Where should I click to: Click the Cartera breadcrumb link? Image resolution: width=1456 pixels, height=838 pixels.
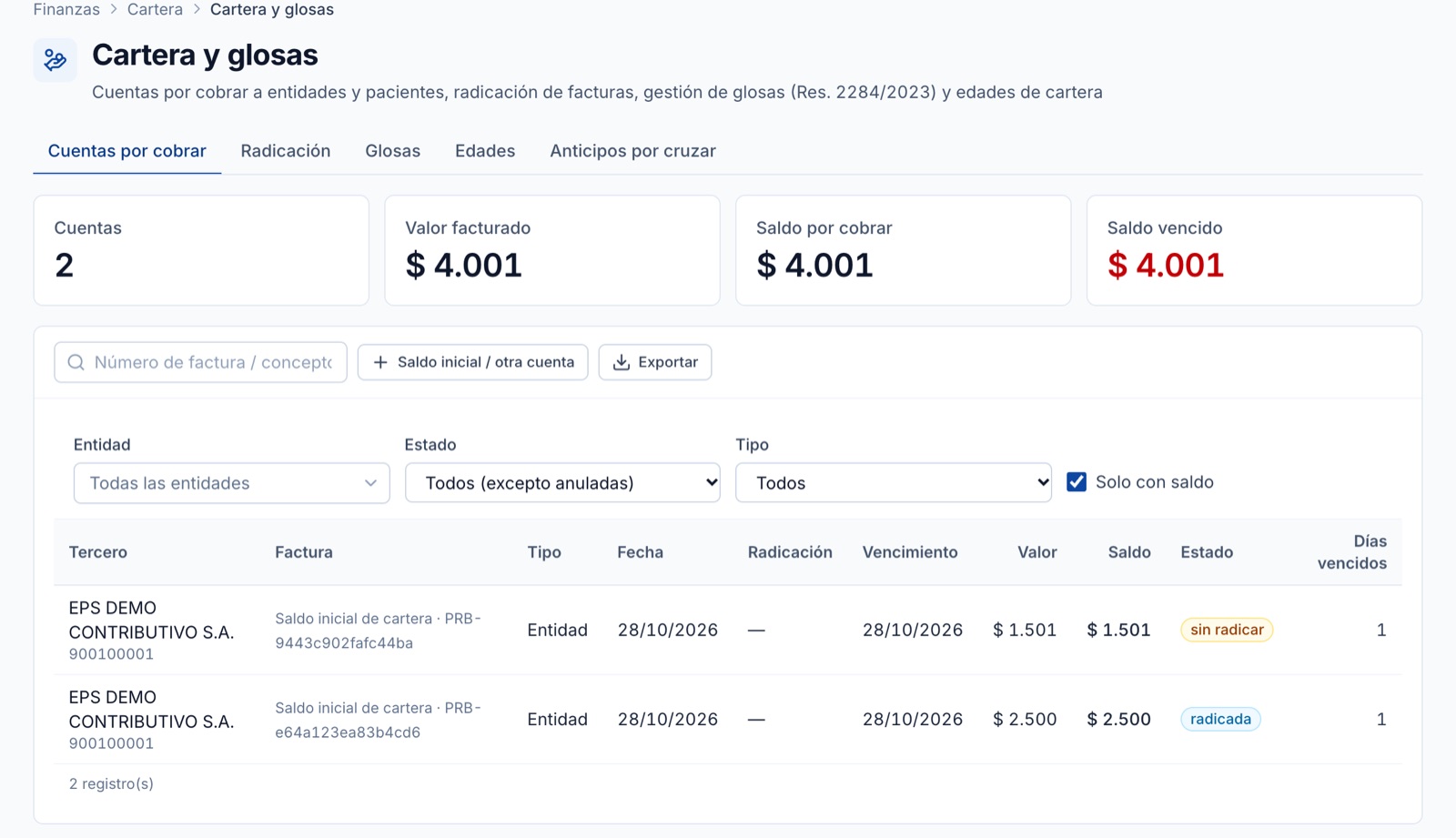click(x=155, y=10)
